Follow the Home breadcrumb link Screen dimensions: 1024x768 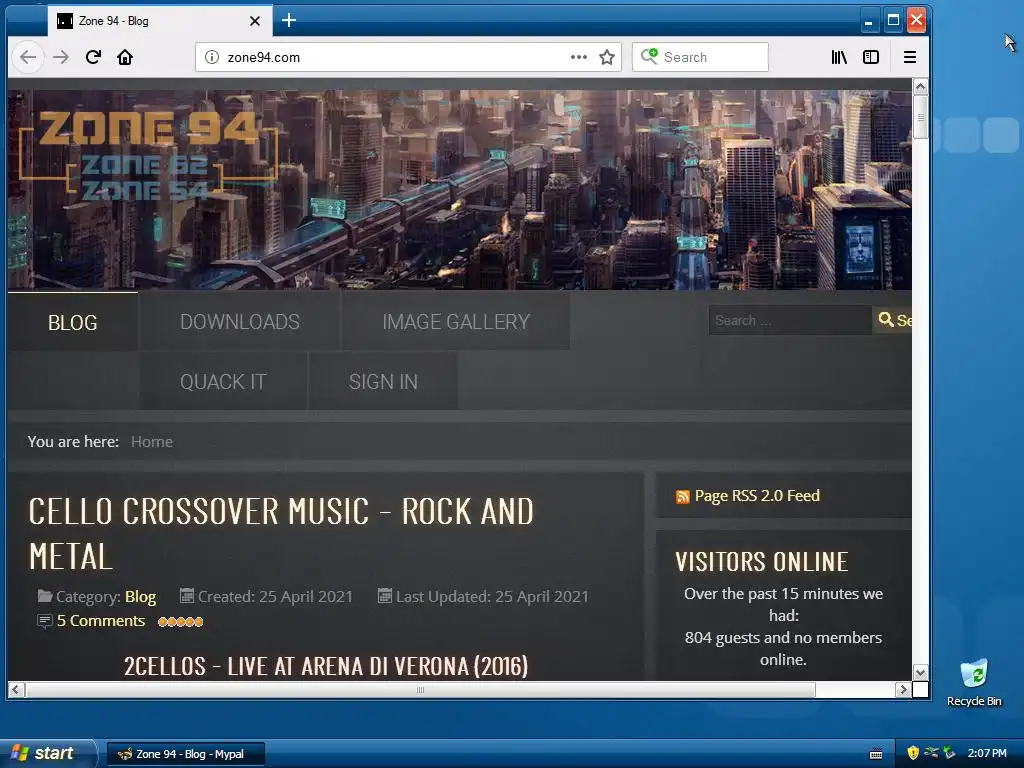[152, 441]
